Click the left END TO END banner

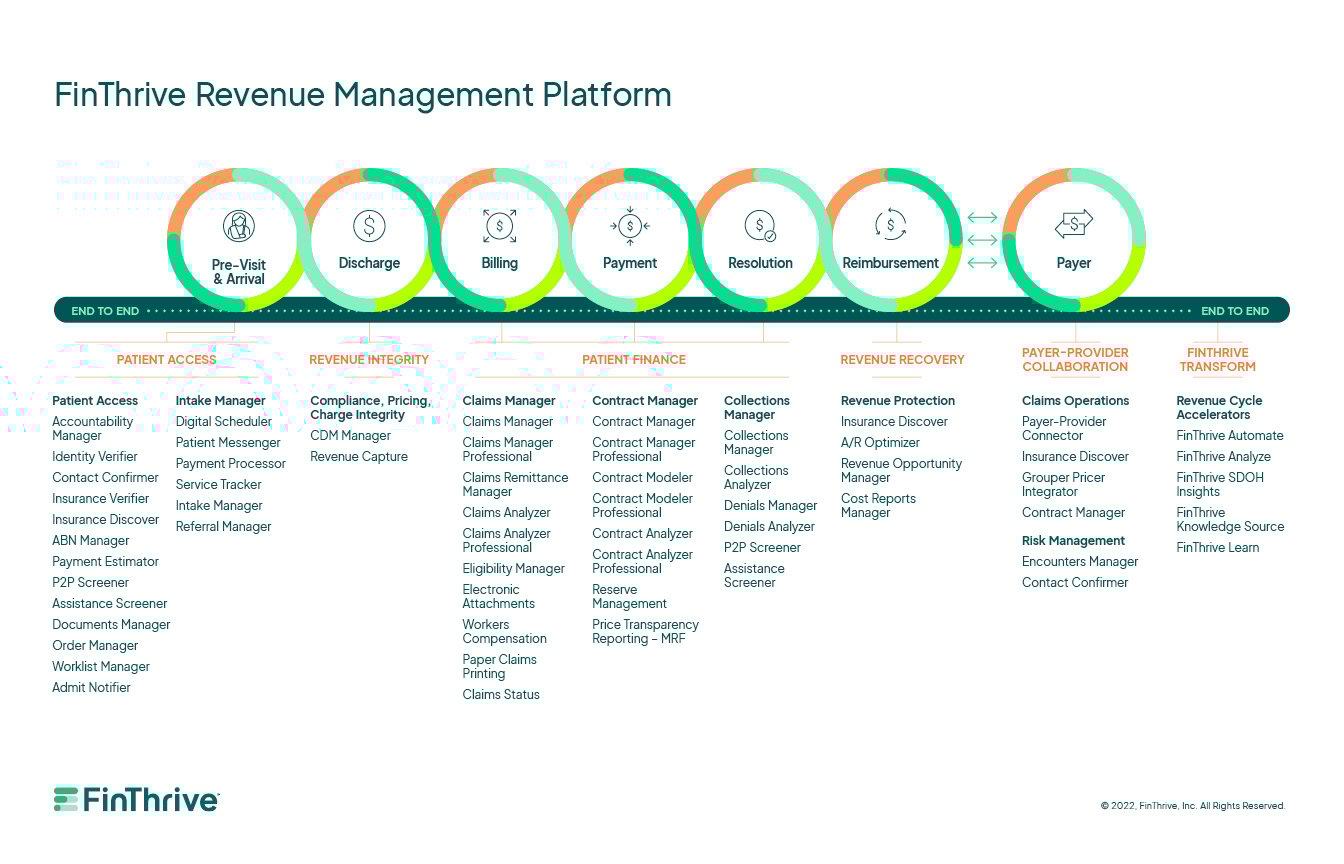pyautogui.click(x=104, y=311)
